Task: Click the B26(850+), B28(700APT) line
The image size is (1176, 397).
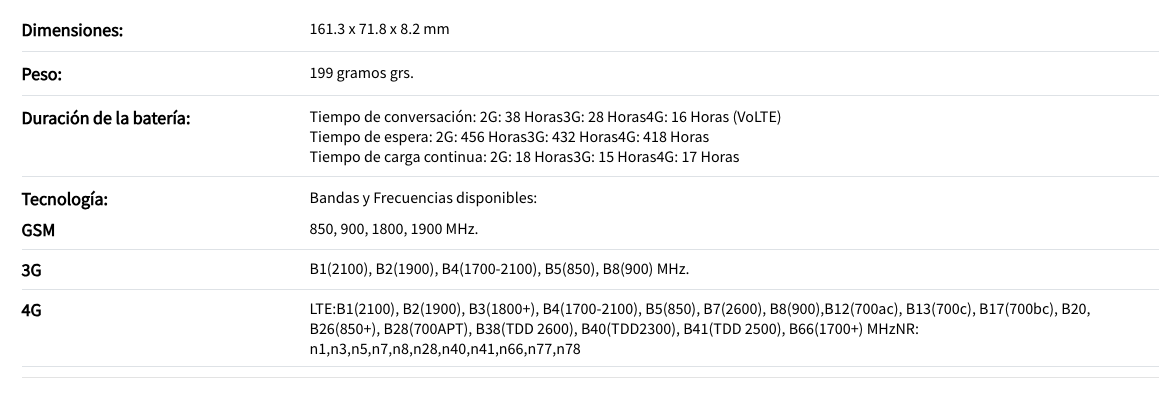Action: [614, 329]
